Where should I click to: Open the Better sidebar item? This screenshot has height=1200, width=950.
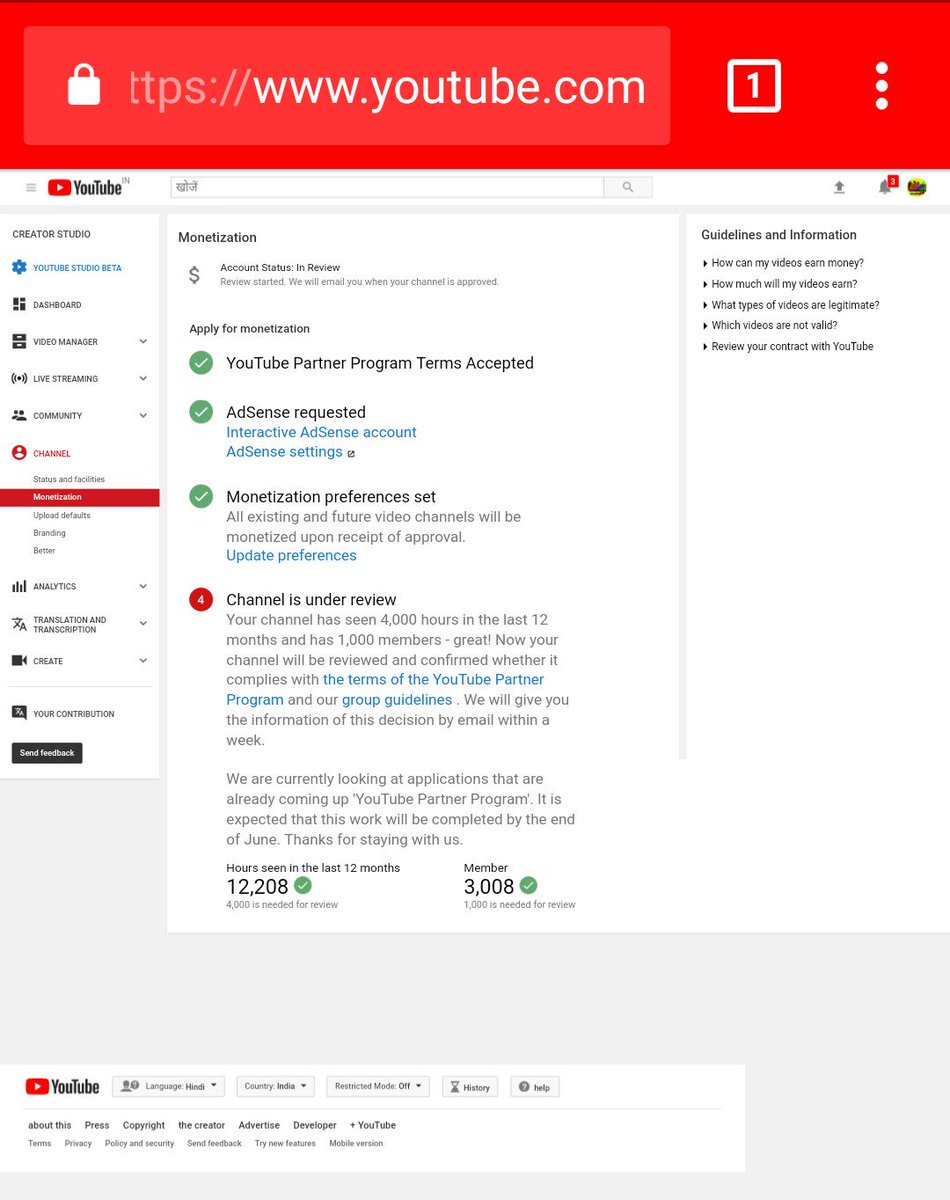(x=44, y=551)
